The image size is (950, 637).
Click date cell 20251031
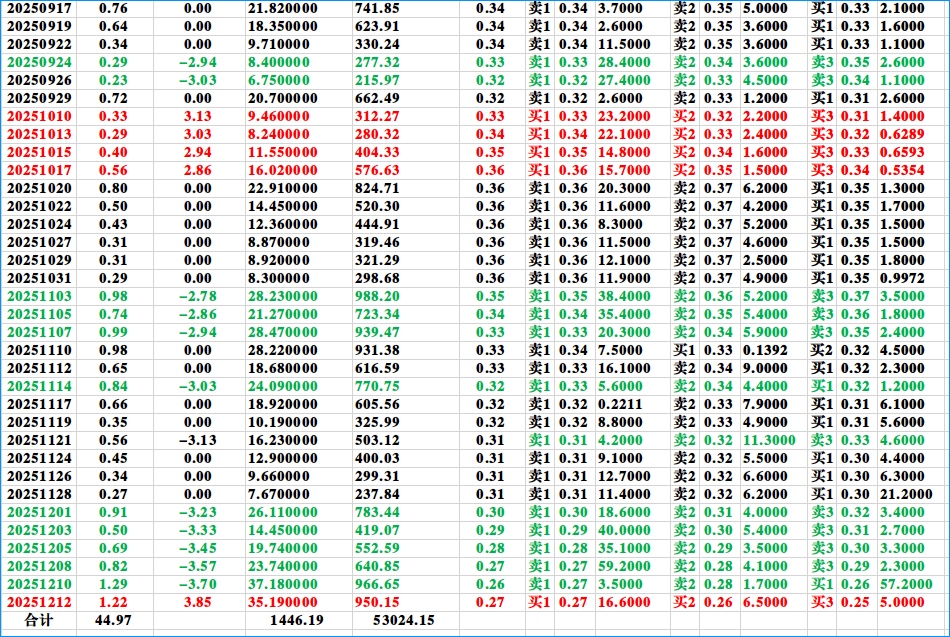39,279
